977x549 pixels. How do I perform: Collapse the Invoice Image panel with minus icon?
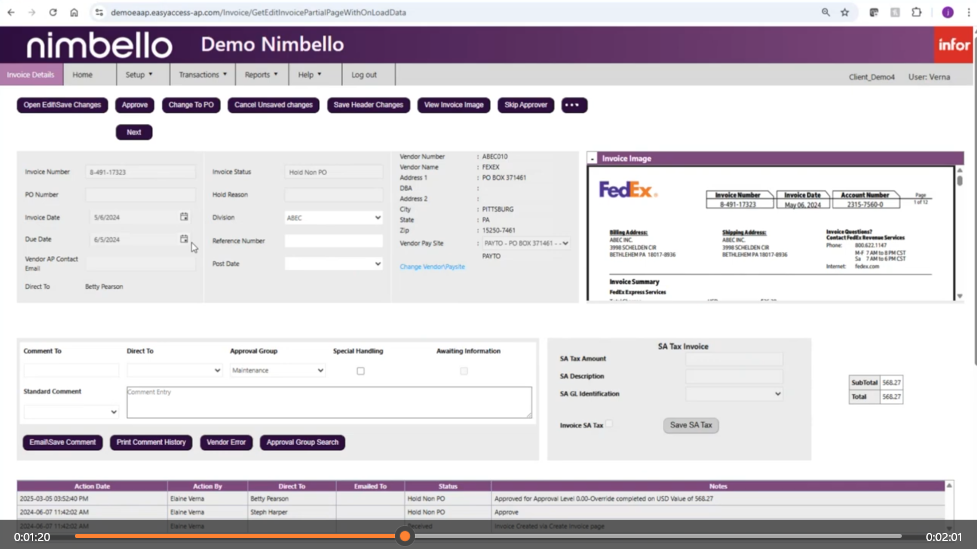[592, 158]
